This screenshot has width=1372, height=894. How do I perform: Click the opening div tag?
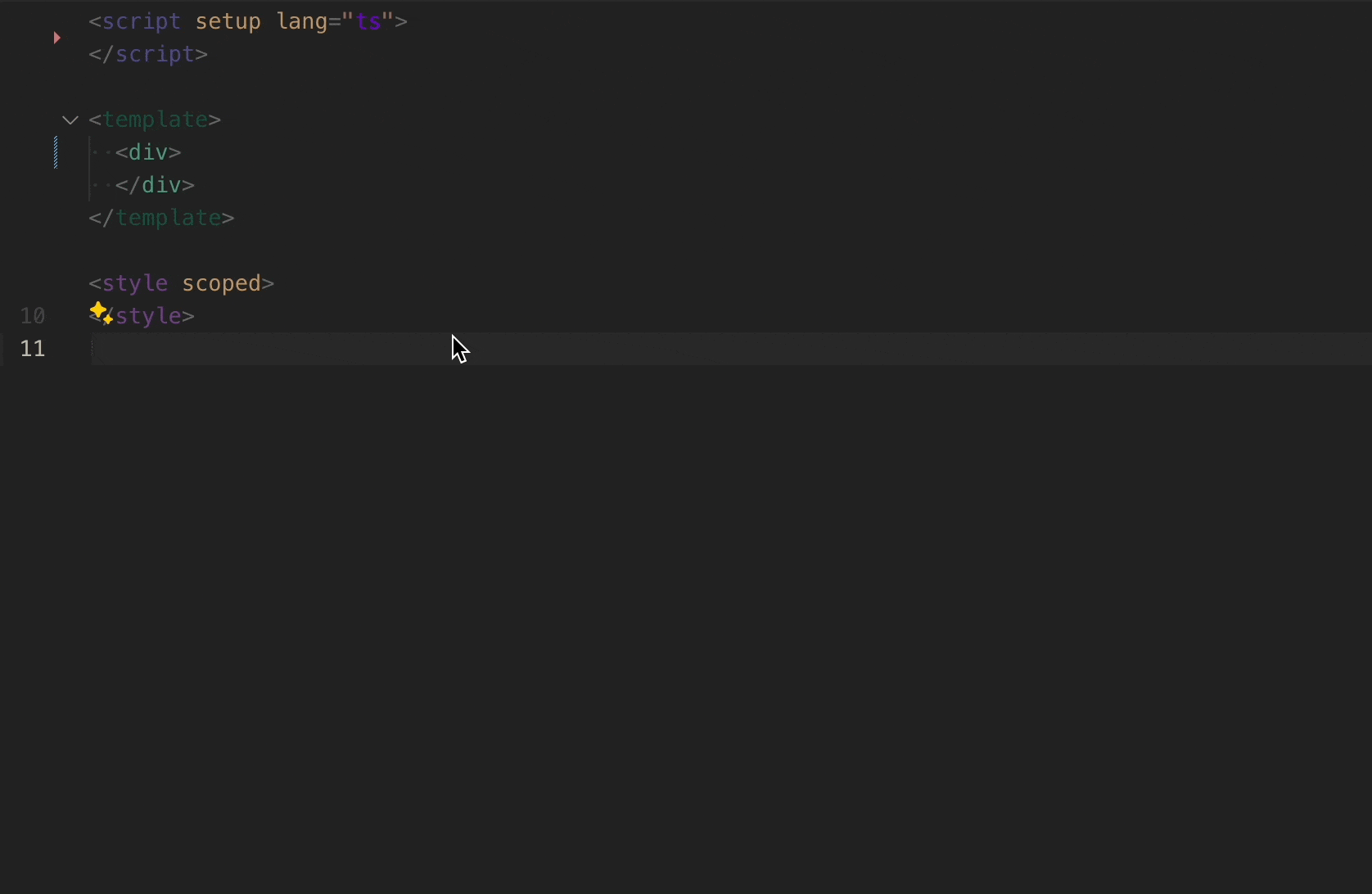(148, 152)
